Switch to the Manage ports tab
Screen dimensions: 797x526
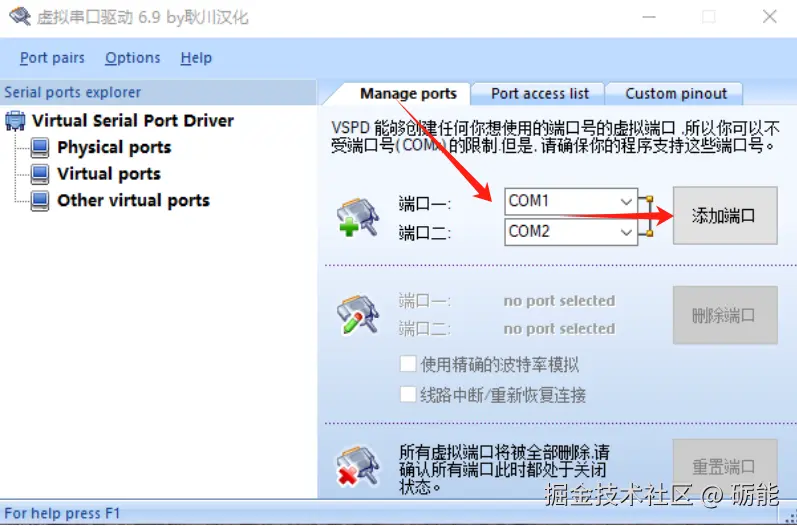pos(408,94)
